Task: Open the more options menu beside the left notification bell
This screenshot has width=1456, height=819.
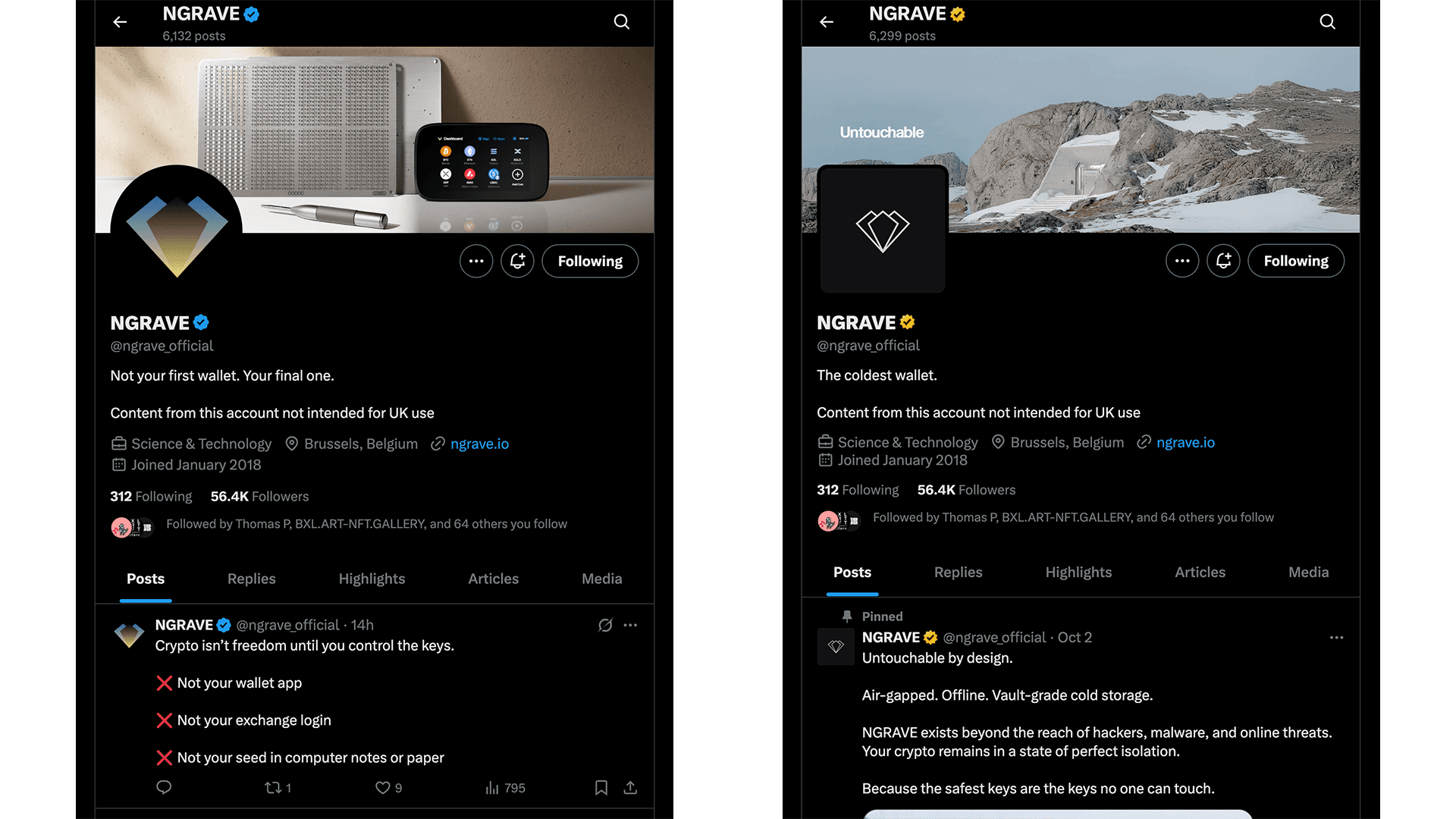Action: 476,261
